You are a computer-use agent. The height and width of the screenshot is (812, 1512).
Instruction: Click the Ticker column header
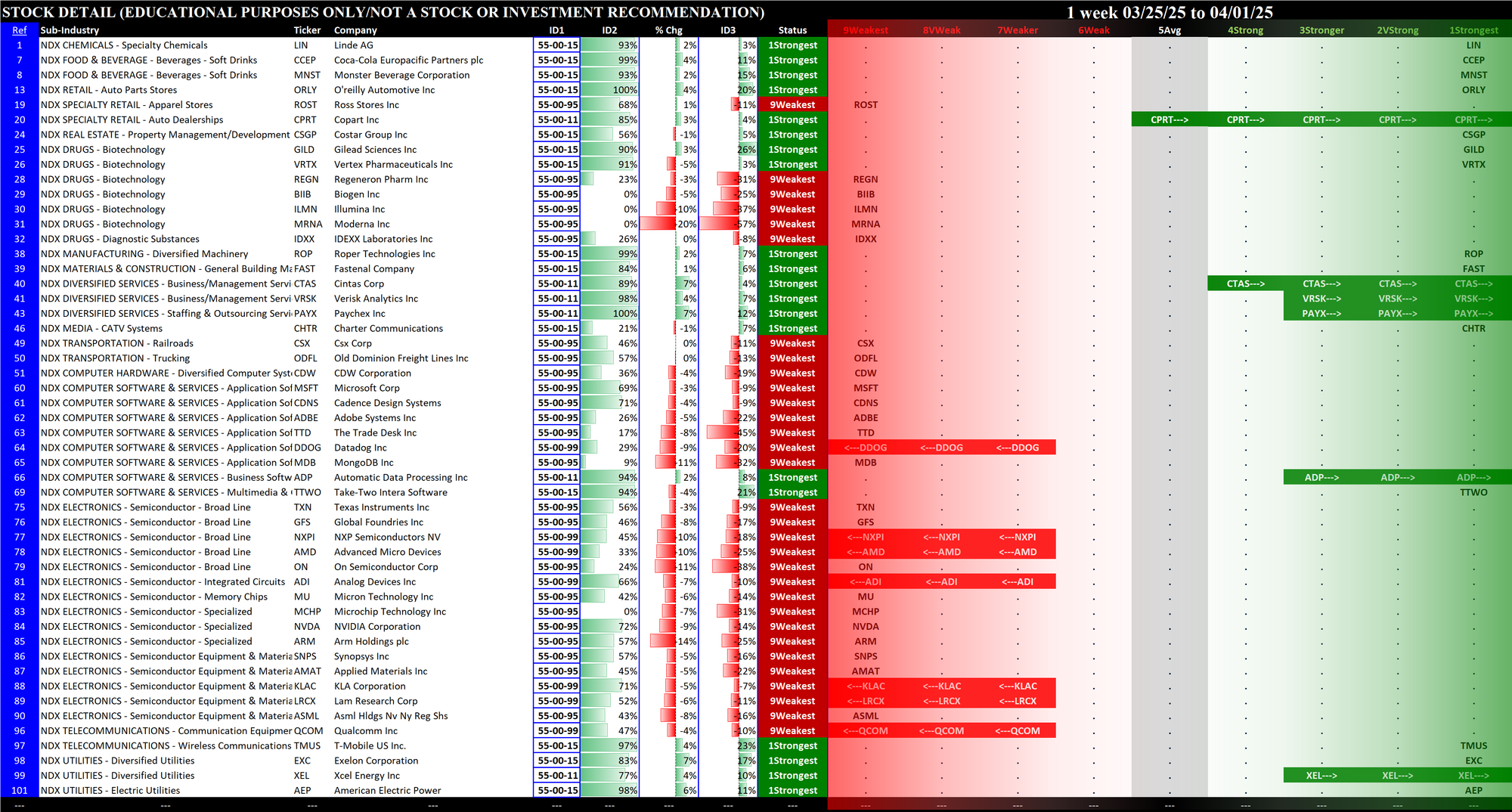click(x=307, y=30)
